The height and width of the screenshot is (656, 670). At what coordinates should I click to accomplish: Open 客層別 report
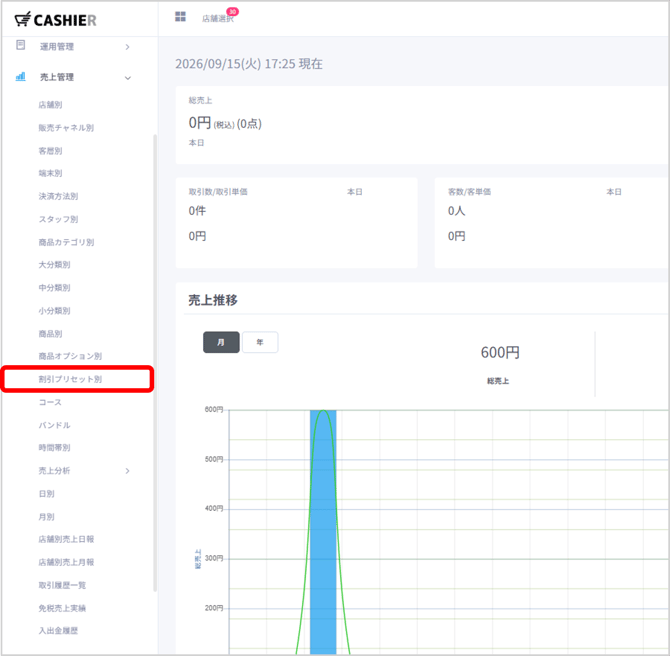point(50,151)
